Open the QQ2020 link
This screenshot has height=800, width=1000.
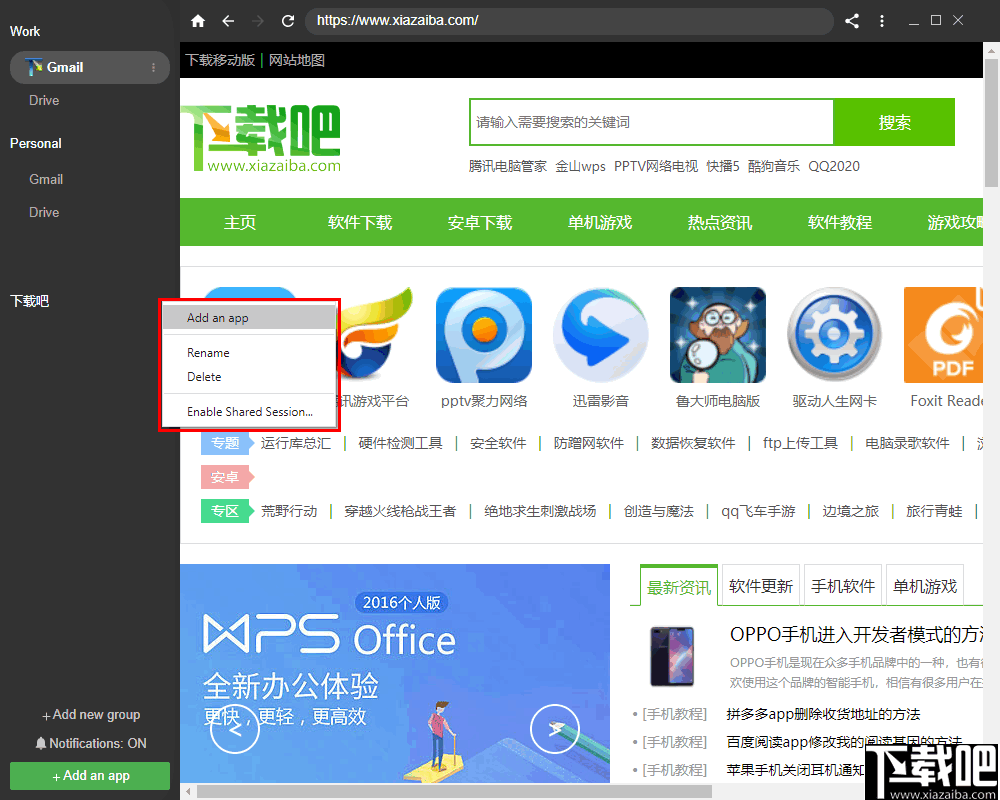click(834, 166)
